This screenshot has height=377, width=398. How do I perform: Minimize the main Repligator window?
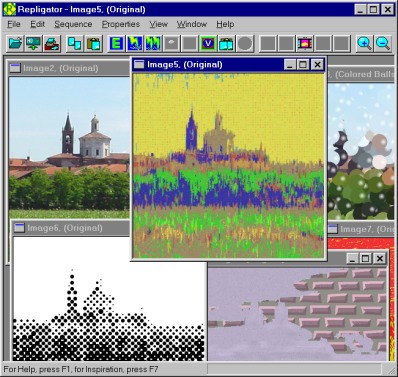pos(360,9)
